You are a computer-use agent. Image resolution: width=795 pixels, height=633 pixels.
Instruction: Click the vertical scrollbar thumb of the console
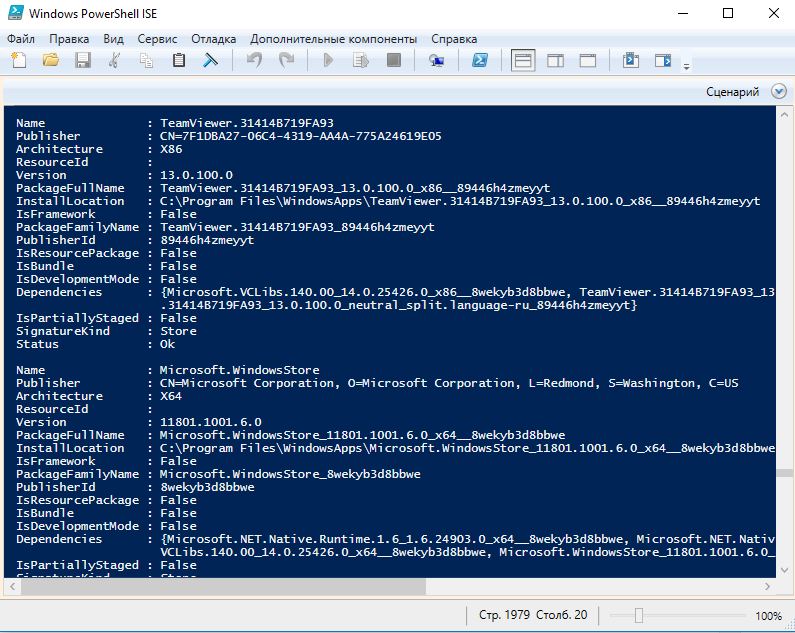[x=785, y=473]
